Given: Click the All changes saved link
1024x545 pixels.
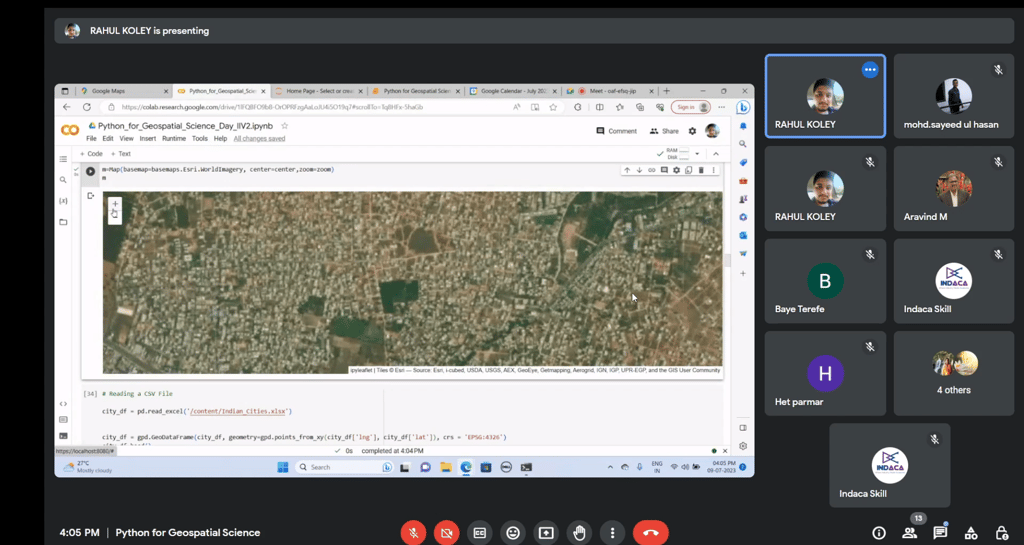Looking at the screenshot, I should pos(259,138).
